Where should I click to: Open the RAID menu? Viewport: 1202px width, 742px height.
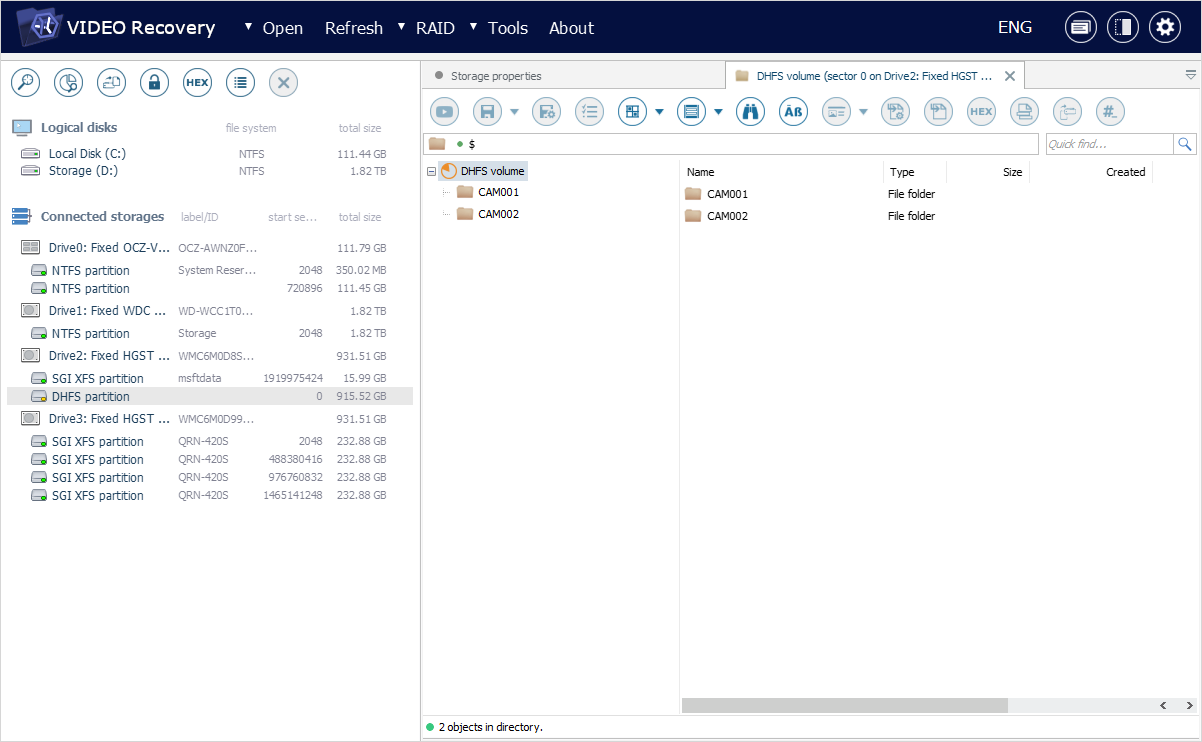tap(435, 28)
